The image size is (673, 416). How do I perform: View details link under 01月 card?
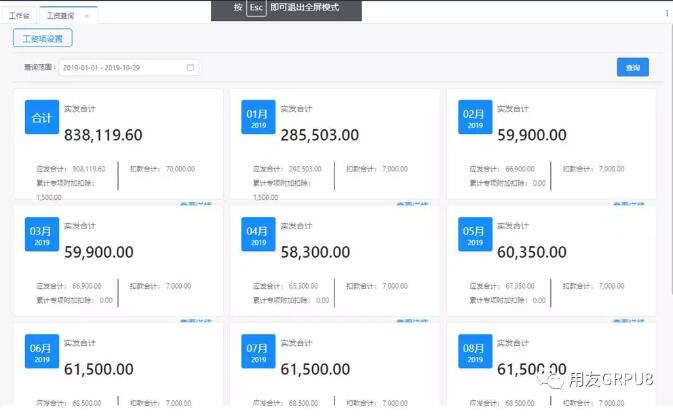[413, 203]
